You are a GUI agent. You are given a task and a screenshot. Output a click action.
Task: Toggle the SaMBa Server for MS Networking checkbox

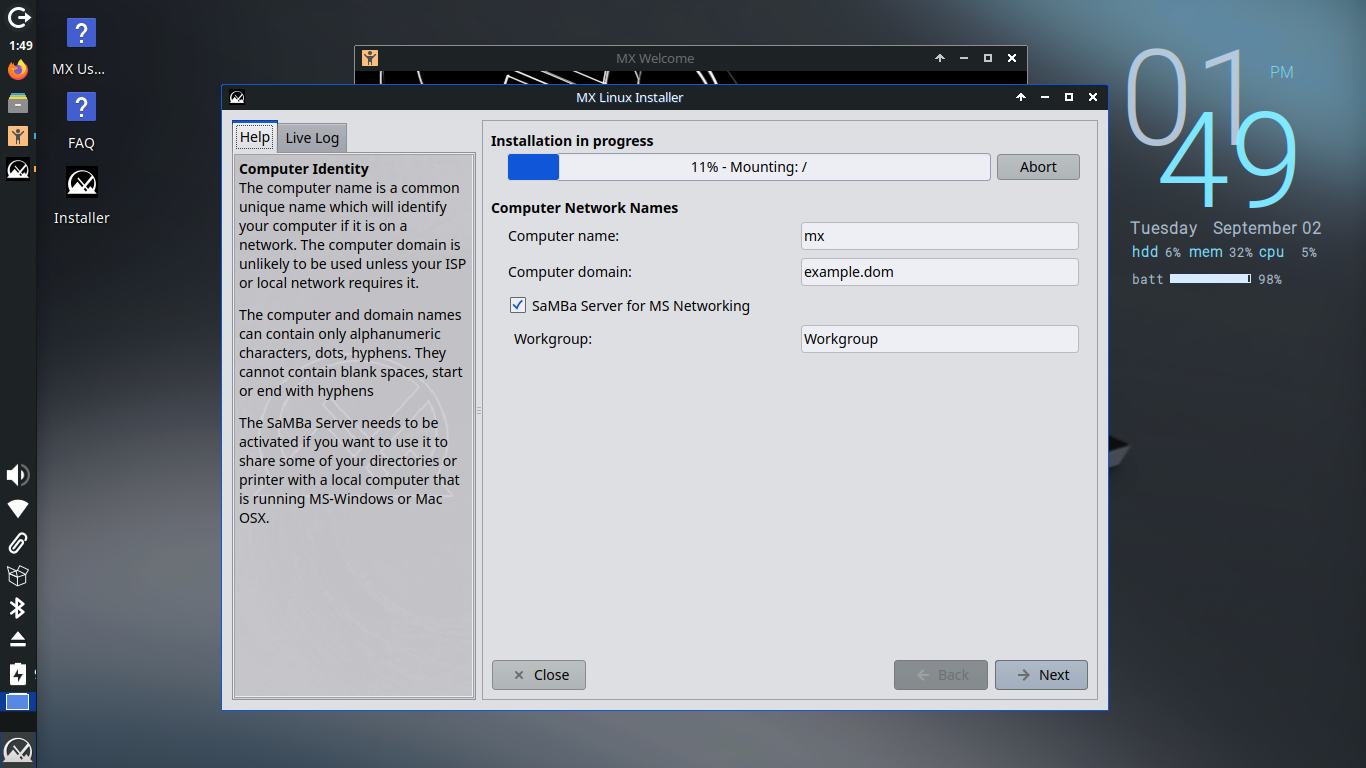coord(518,305)
